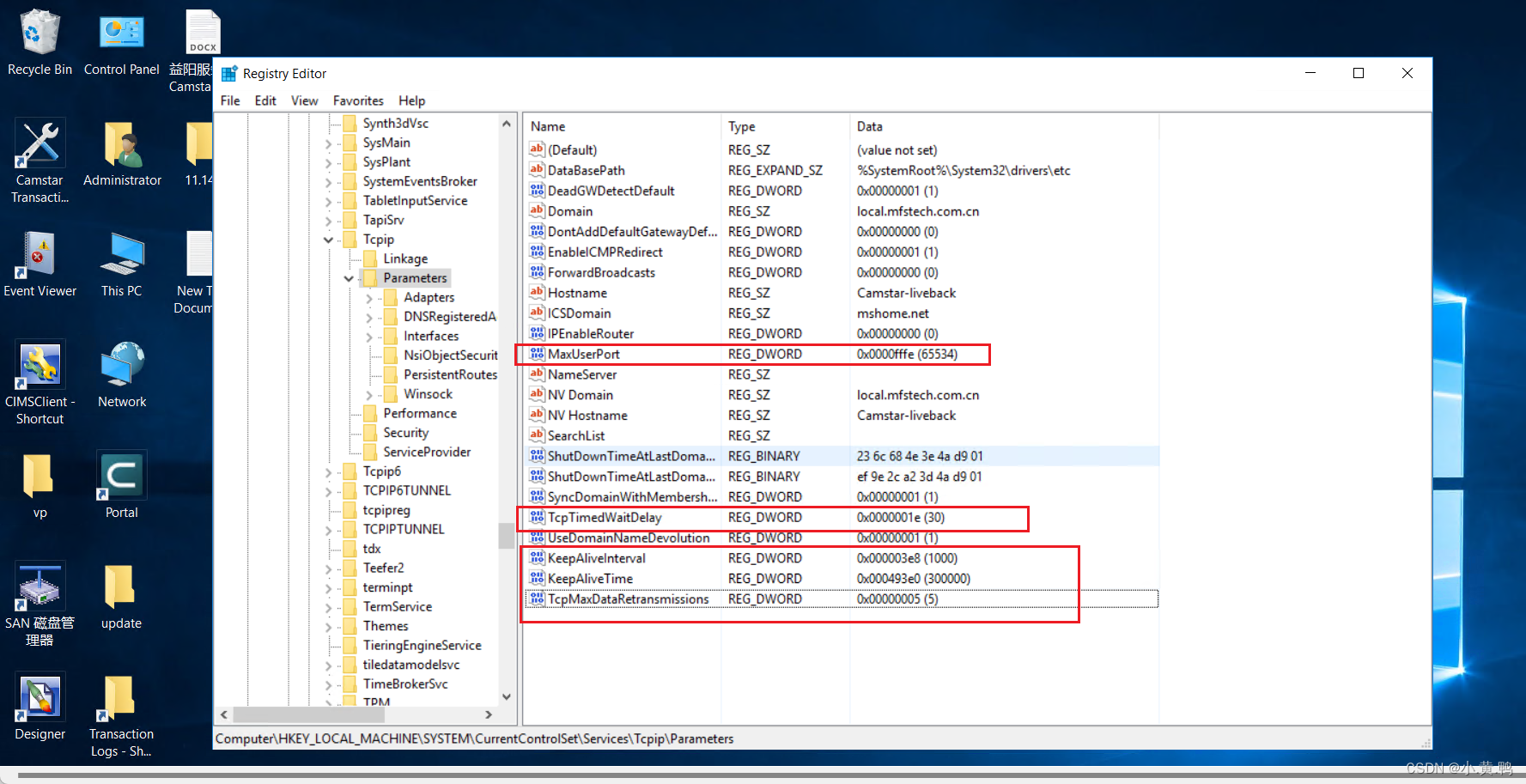Click the tree pane scroll-up arrow

pyautogui.click(x=507, y=124)
